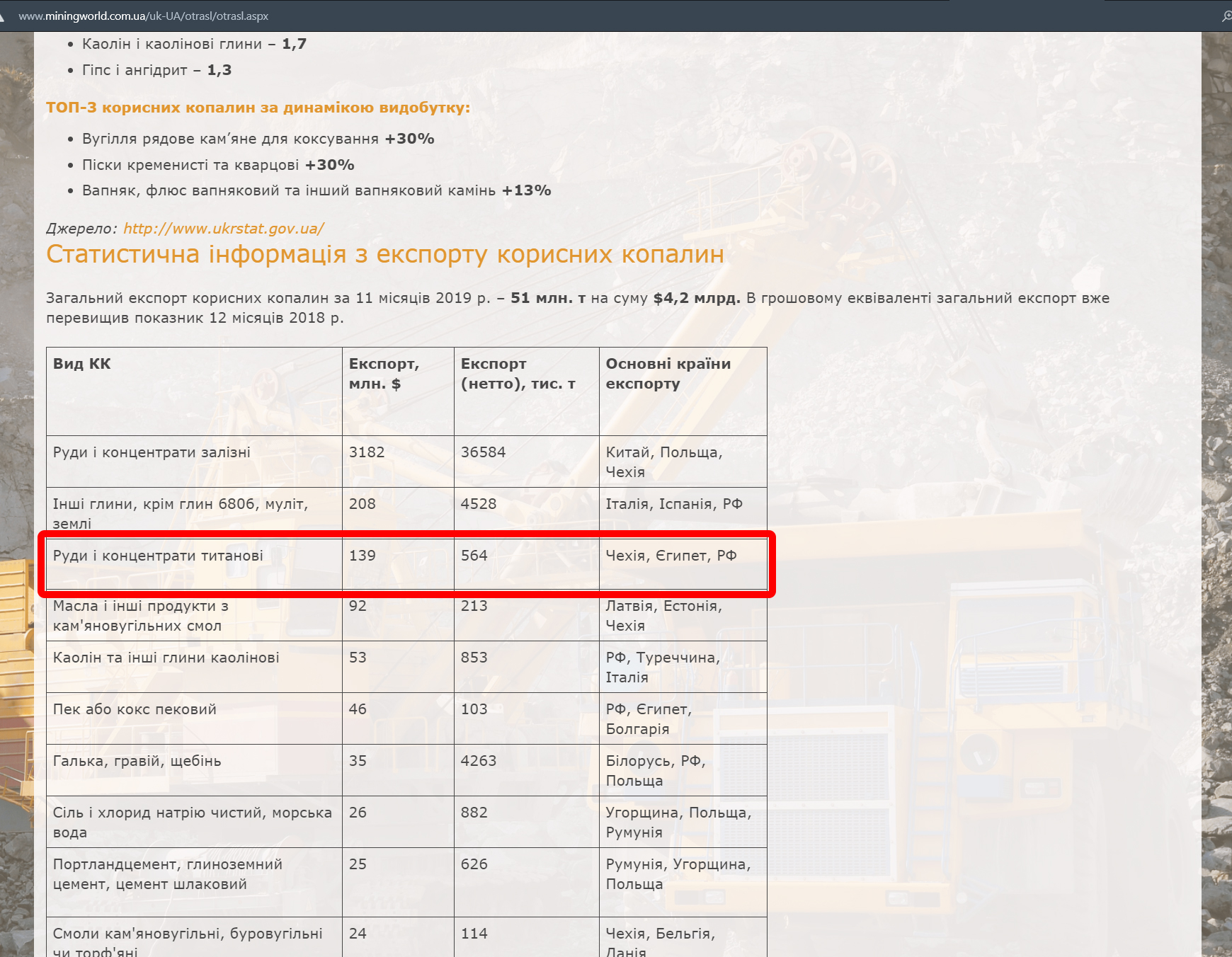
Task: Select the 'Руди і концентрати залізні' cell
Action: pyautogui.click(x=152, y=452)
